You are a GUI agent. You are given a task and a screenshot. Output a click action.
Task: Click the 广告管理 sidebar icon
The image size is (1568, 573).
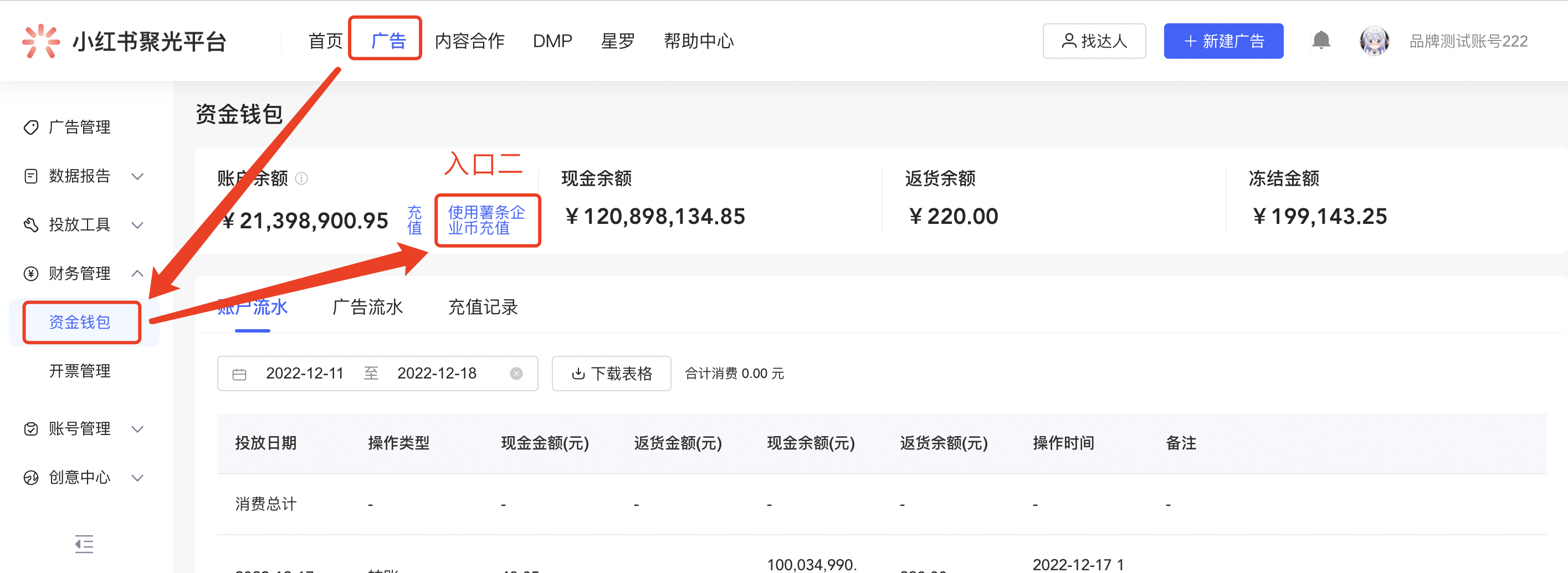point(31,127)
